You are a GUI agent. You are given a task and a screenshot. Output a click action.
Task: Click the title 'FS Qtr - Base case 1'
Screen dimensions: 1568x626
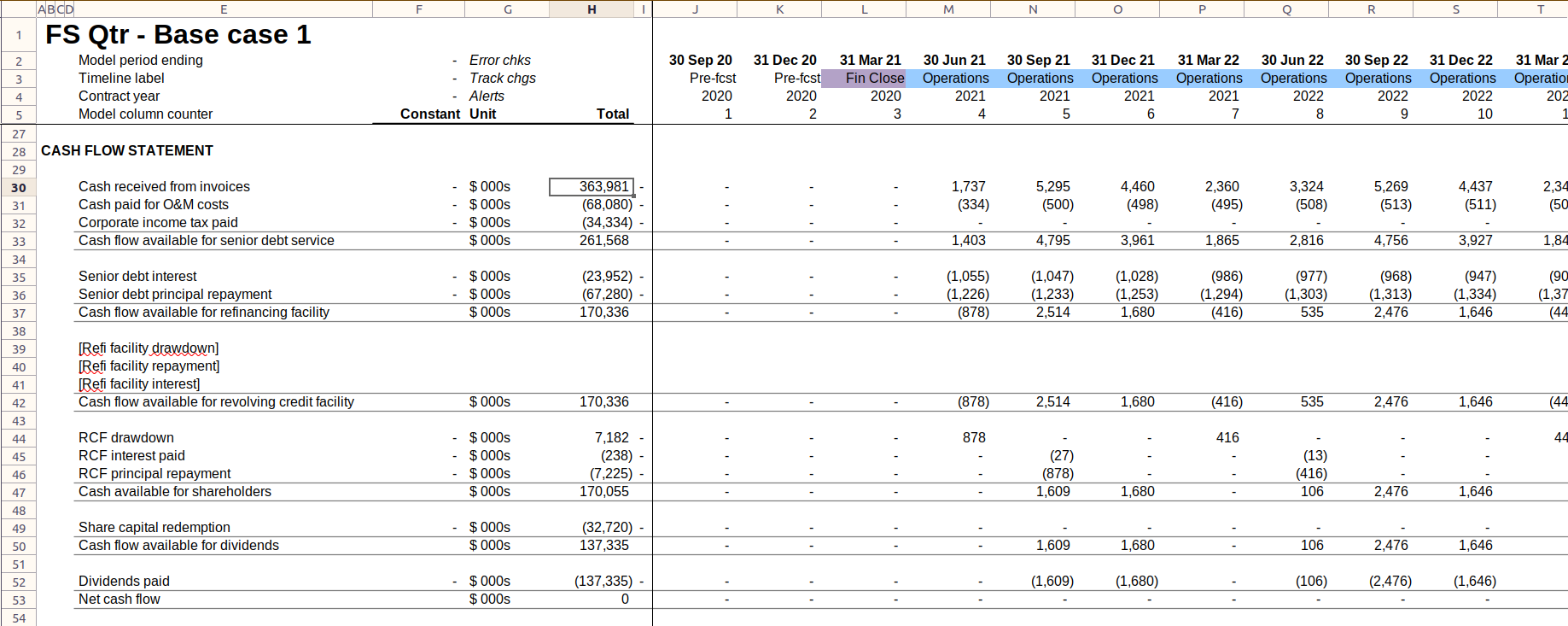pos(178,35)
